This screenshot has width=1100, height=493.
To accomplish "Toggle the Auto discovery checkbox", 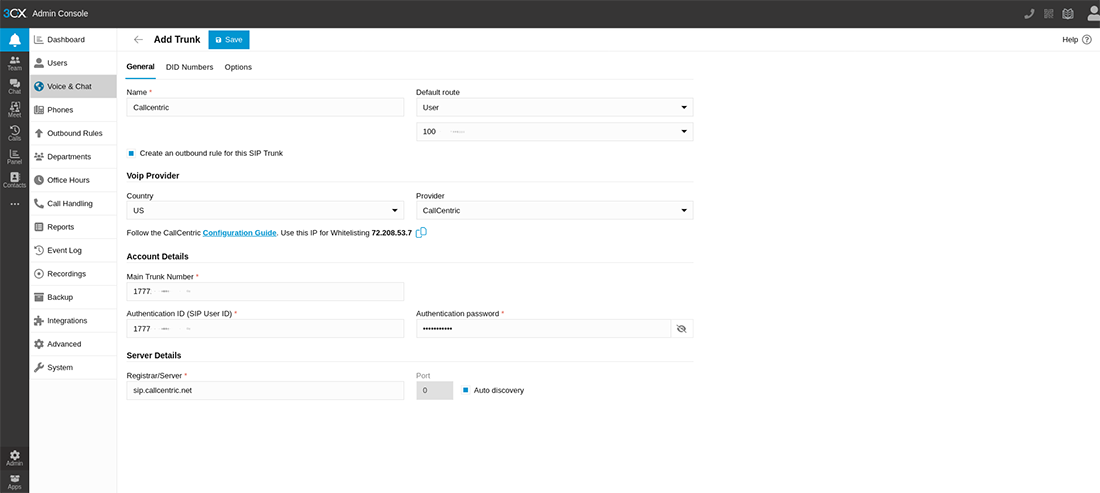I will (466, 390).
